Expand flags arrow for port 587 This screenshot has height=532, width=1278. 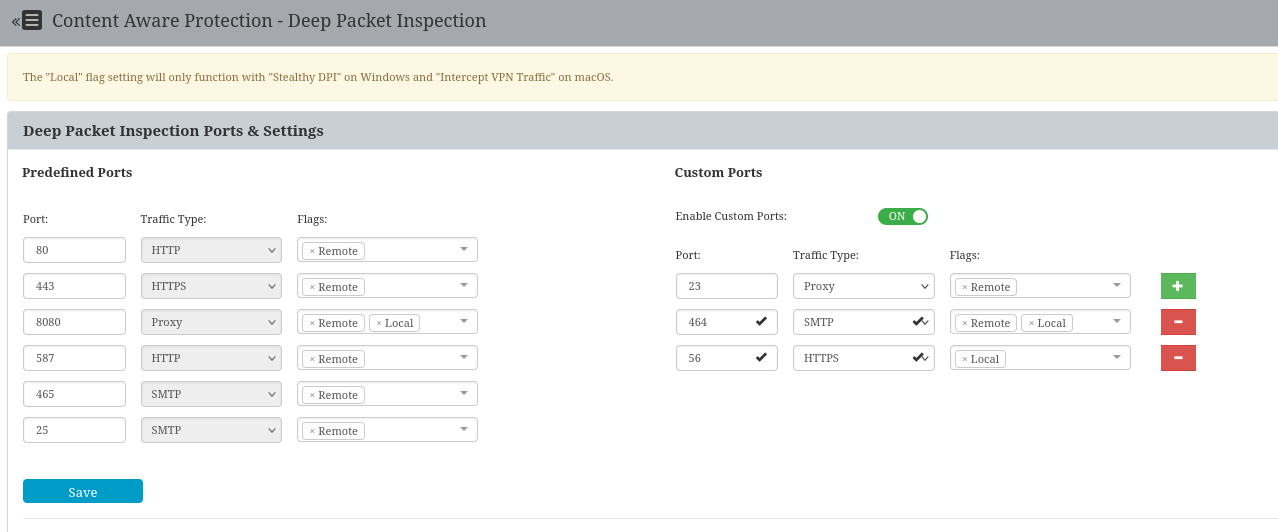click(x=464, y=358)
